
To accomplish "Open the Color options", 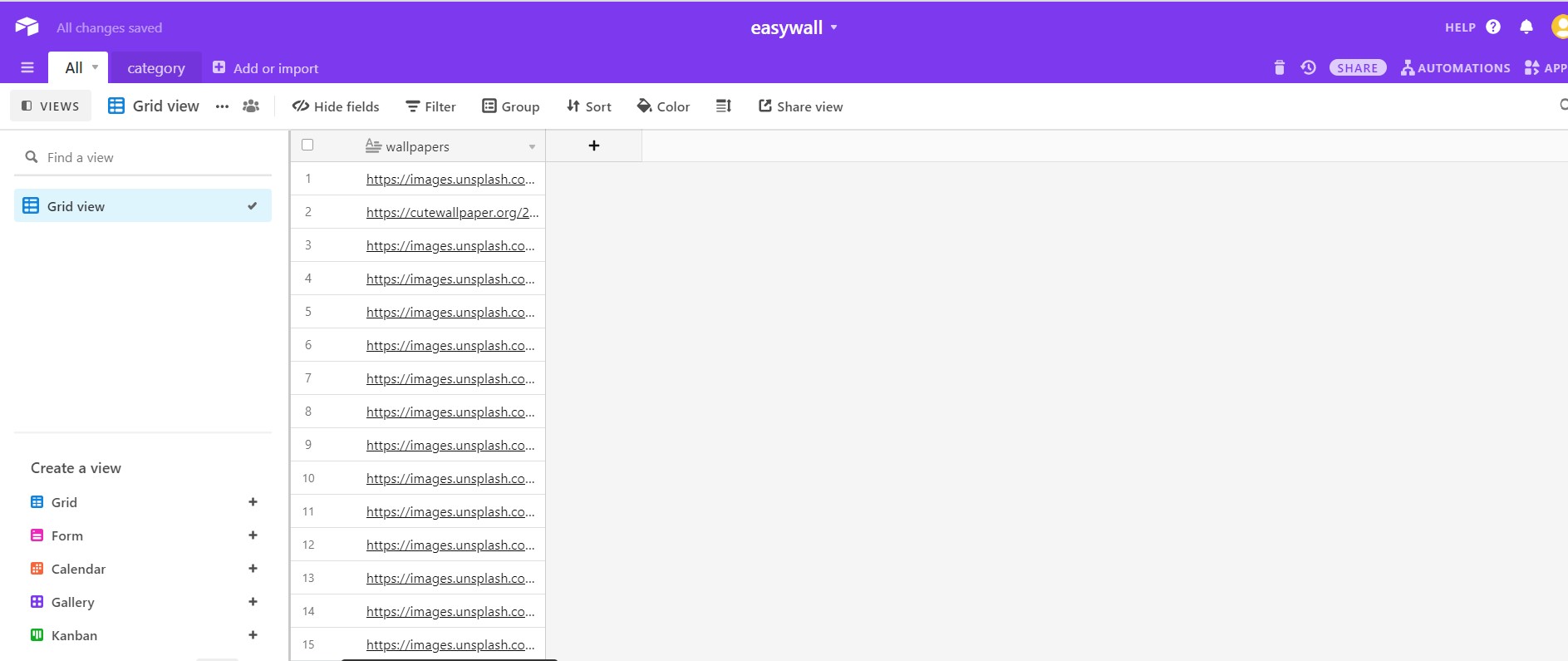I will 663,106.
